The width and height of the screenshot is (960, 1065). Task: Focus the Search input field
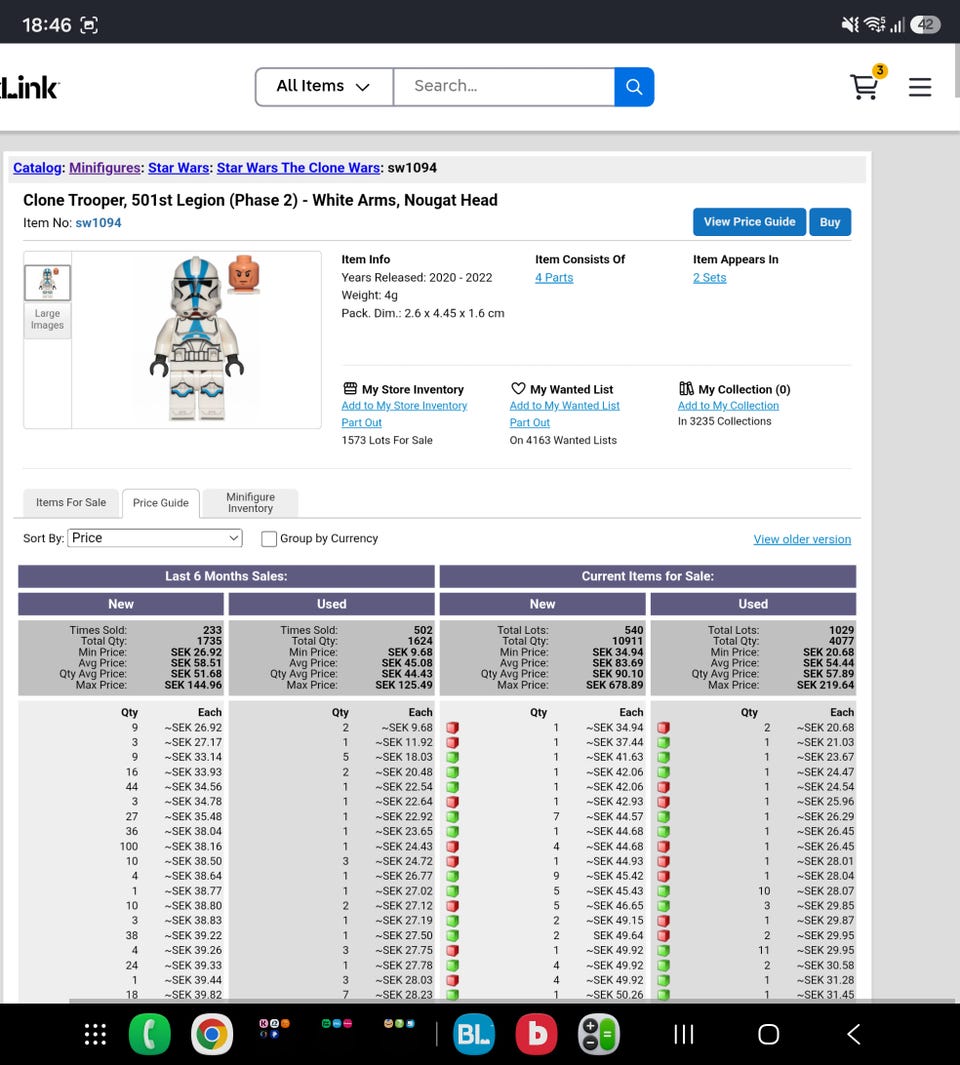point(504,86)
